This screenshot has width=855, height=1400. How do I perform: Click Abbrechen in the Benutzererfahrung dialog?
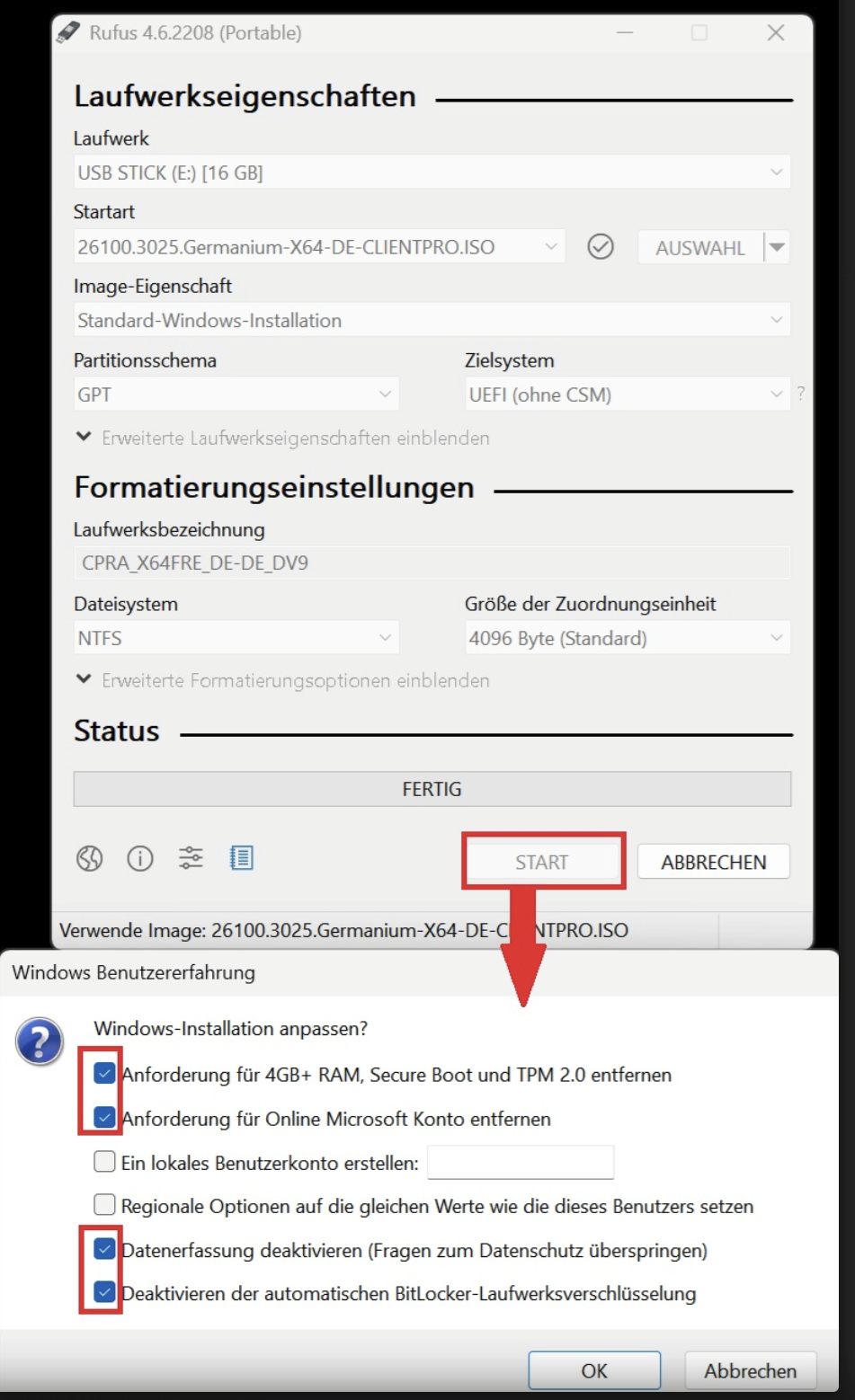751,1370
